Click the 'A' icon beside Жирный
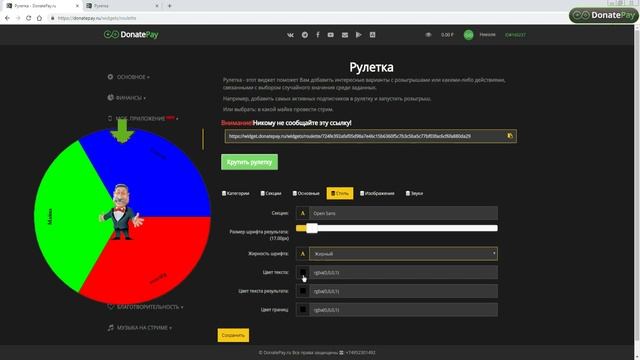The image size is (640, 360). click(x=302, y=254)
